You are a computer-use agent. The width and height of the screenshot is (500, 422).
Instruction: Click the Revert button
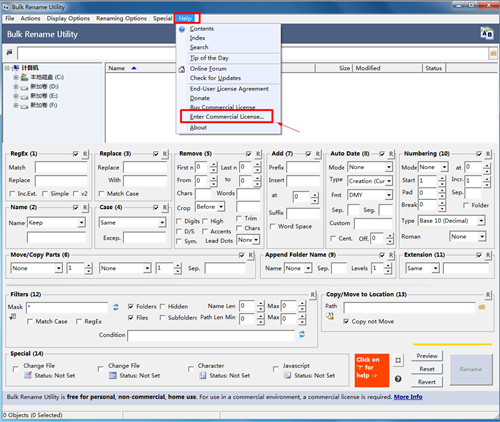(x=427, y=382)
